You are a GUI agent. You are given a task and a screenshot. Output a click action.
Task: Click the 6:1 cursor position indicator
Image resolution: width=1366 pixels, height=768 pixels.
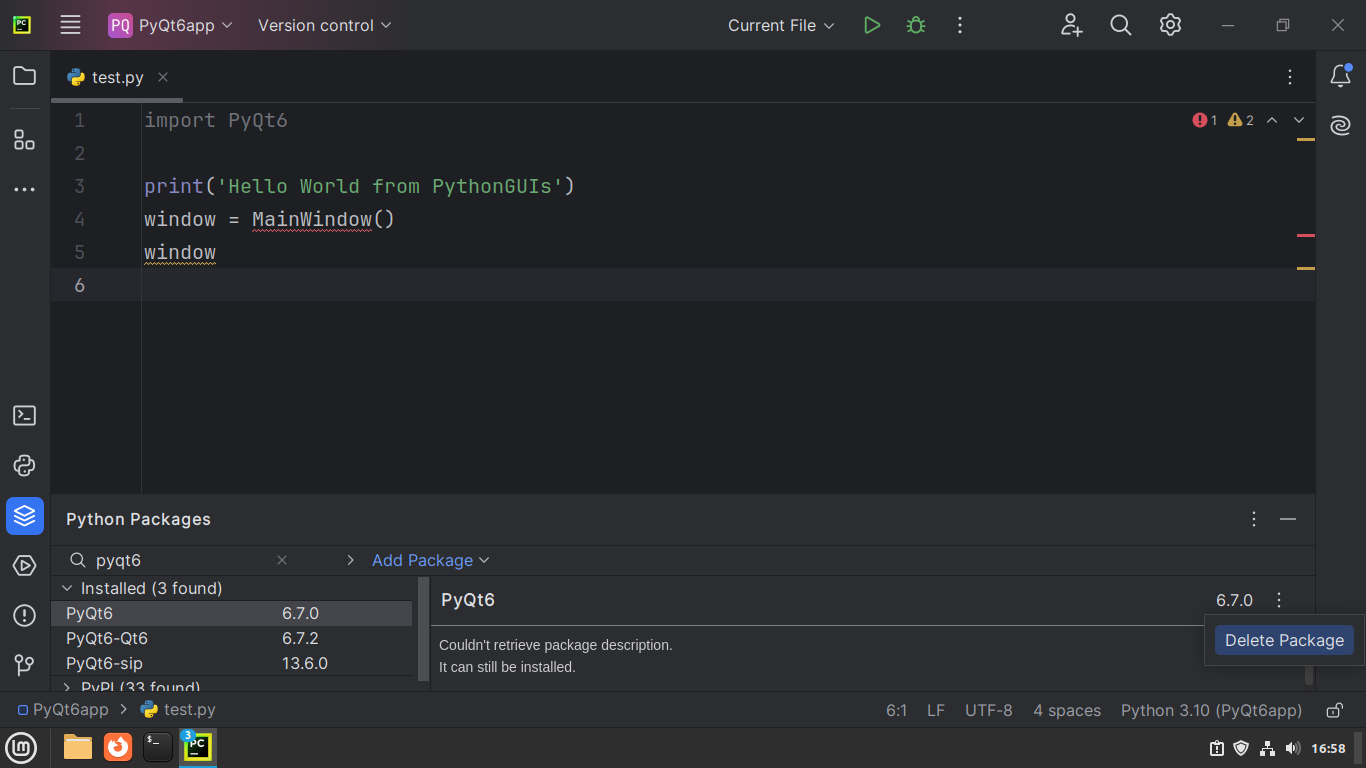coord(896,710)
